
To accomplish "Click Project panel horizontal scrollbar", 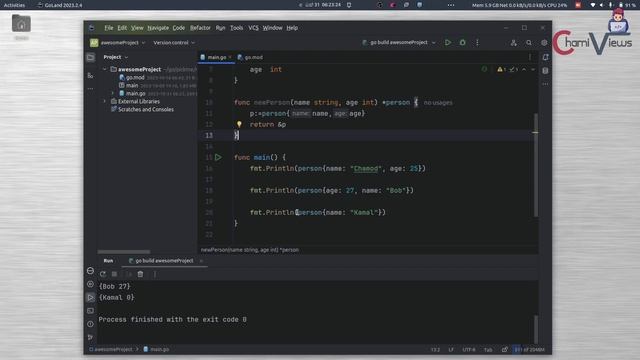I will (x=124, y=252).
